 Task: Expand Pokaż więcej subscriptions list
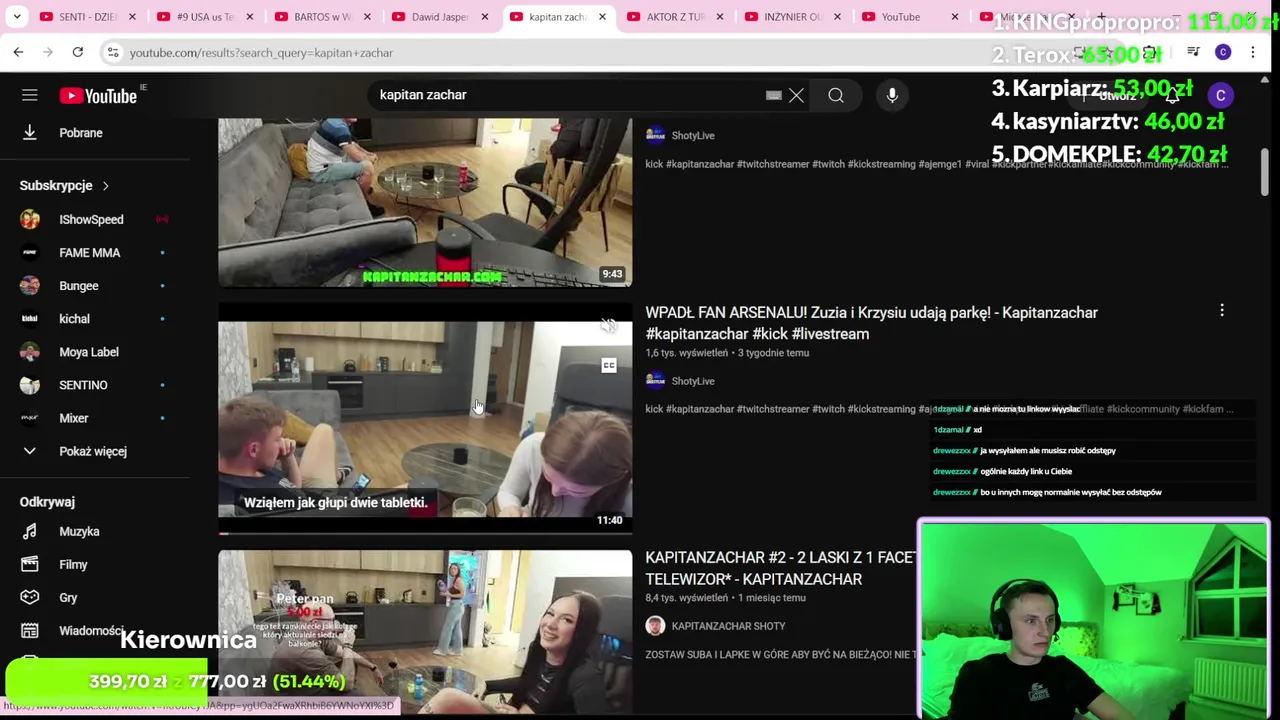pyautogui.click(x=95, y=451)
